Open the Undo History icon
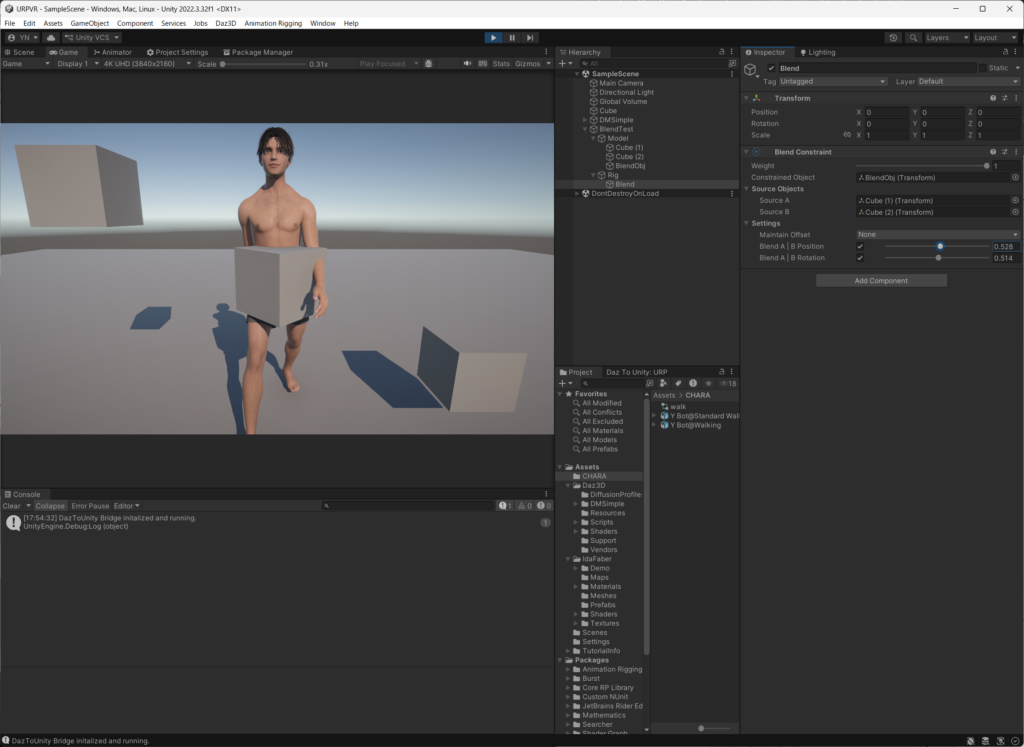 (x=893, y=37)
